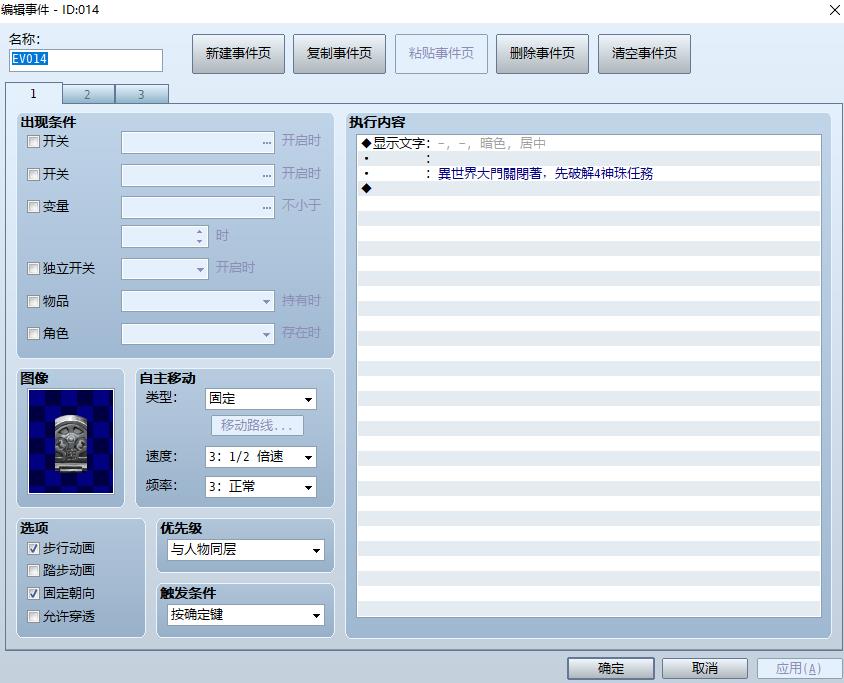The height and width of the screenshot is (683, 844).
Task: Click the event graphic gate image
Action: point(71,441)
